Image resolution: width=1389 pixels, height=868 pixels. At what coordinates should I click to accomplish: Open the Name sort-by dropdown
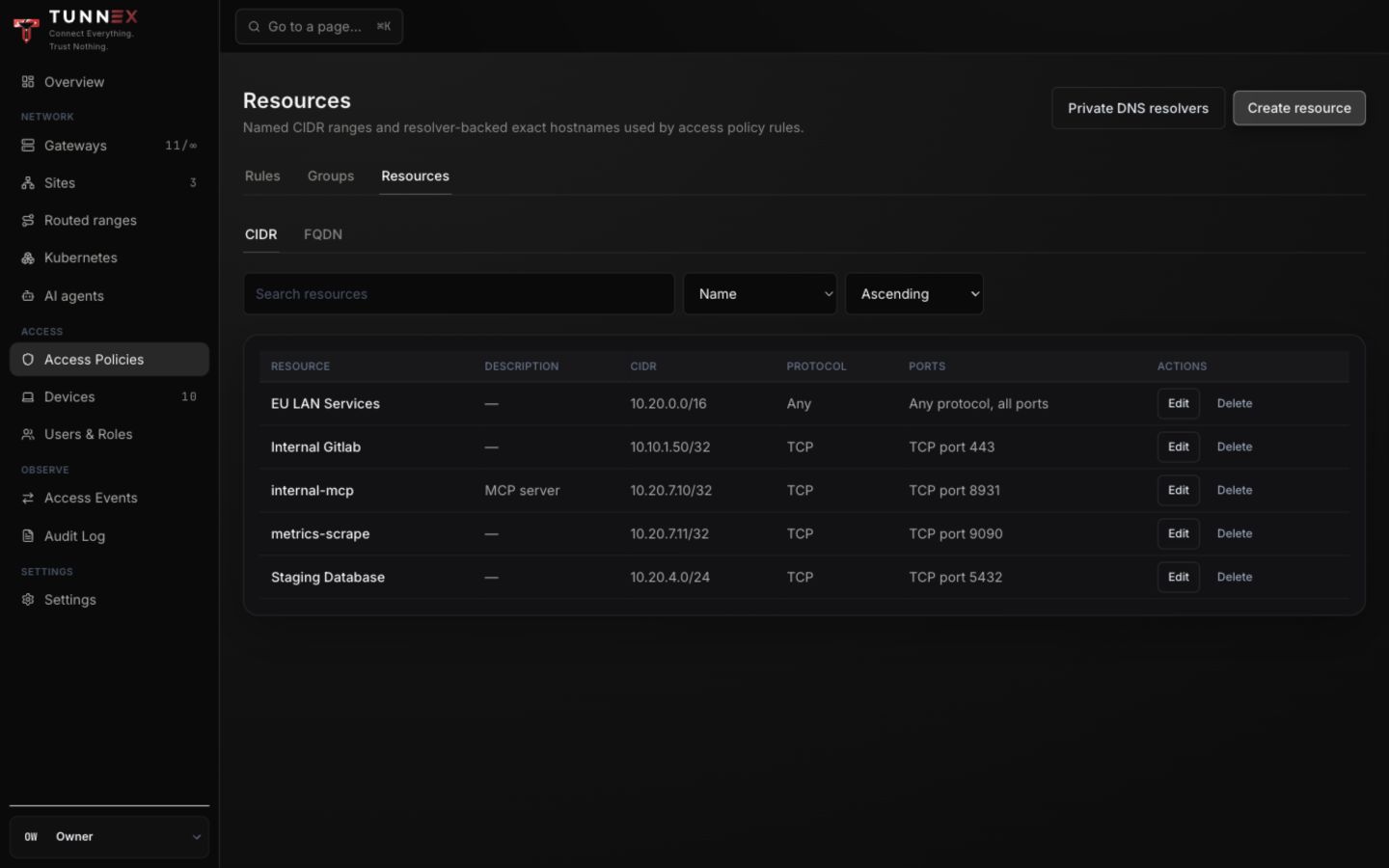[x=760, y=294]
